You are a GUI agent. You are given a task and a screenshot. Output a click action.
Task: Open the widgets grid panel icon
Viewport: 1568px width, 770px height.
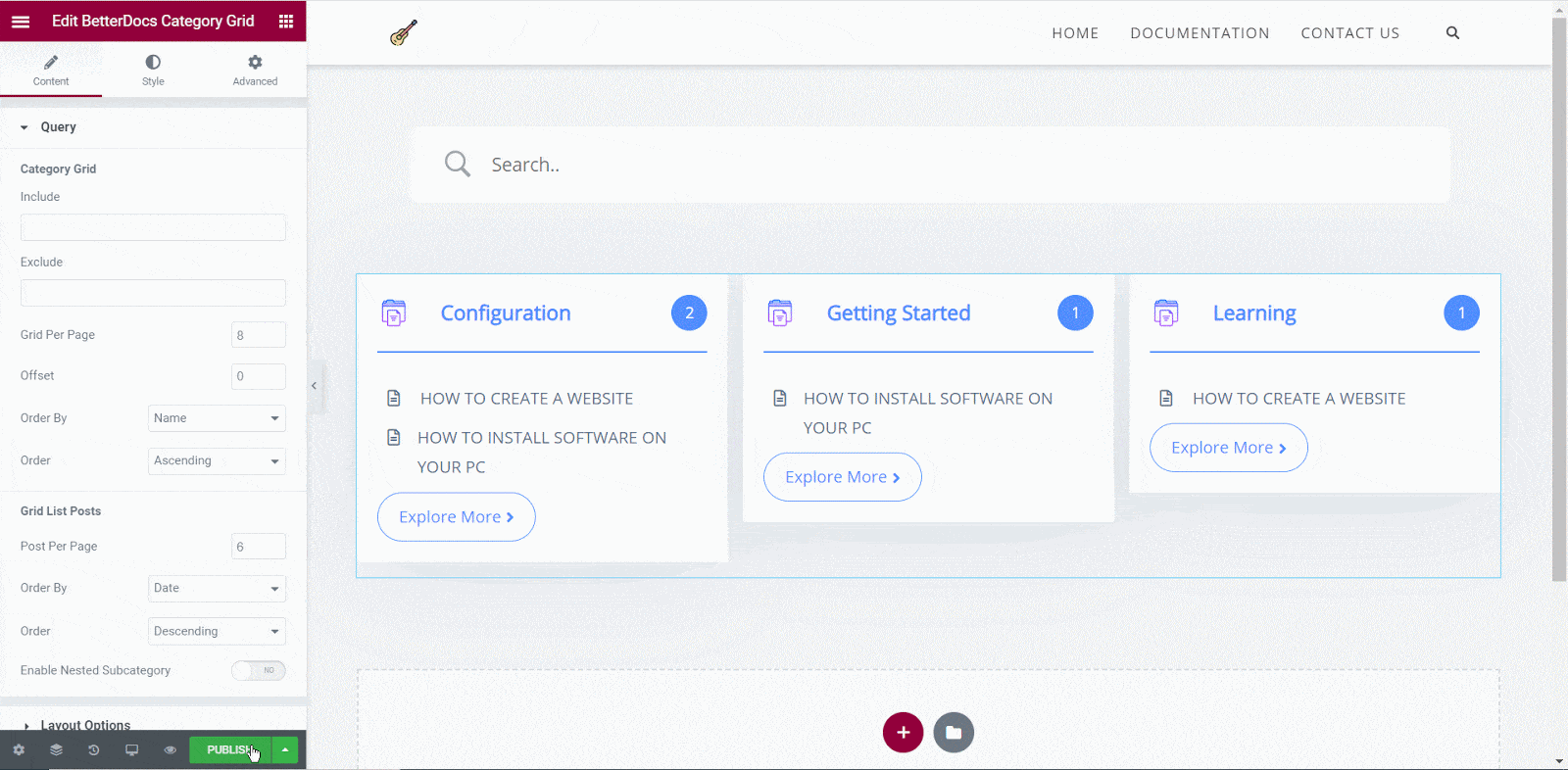click(x=286, y=22)
